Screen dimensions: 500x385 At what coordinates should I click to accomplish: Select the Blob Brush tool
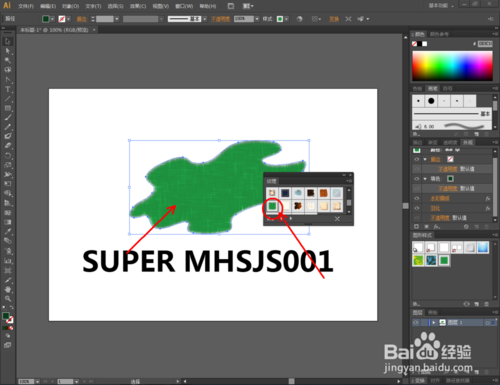[8, 136]
